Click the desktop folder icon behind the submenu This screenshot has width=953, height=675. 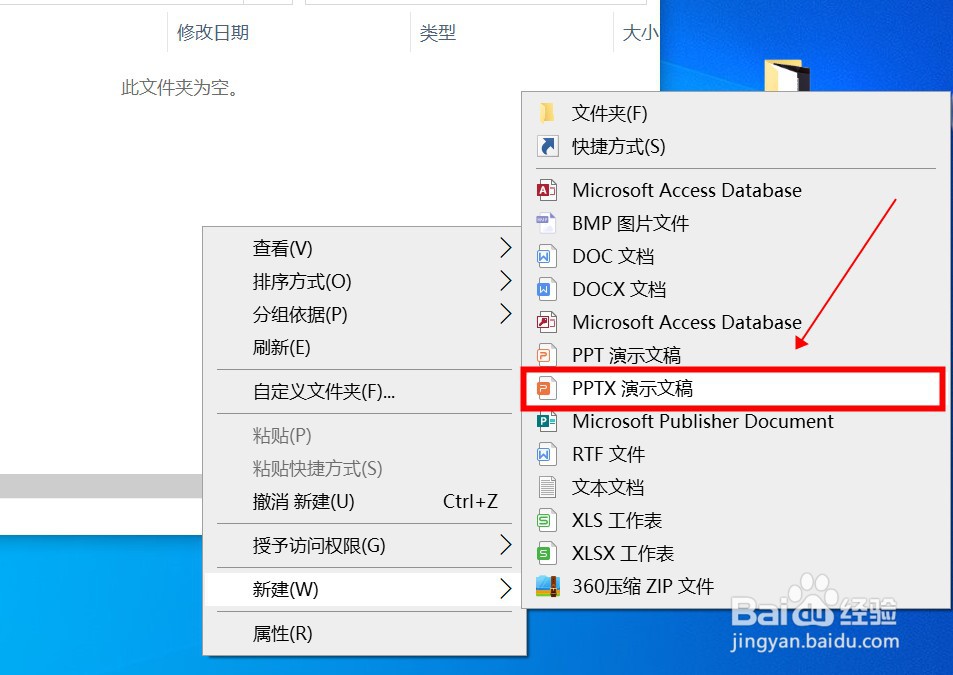(x=786, y=75)
